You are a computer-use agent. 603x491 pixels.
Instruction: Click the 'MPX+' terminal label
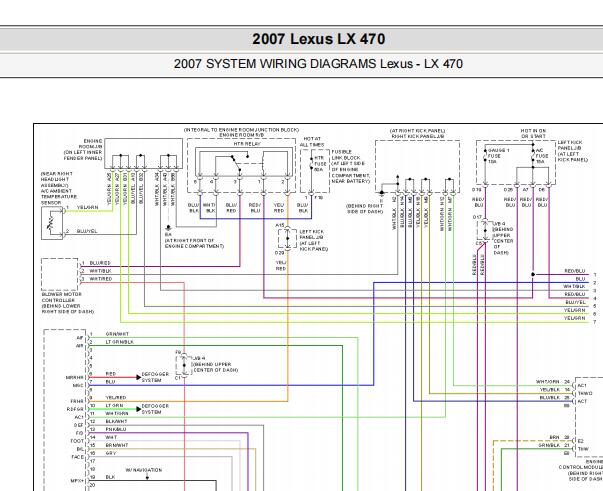click(77, 481)
